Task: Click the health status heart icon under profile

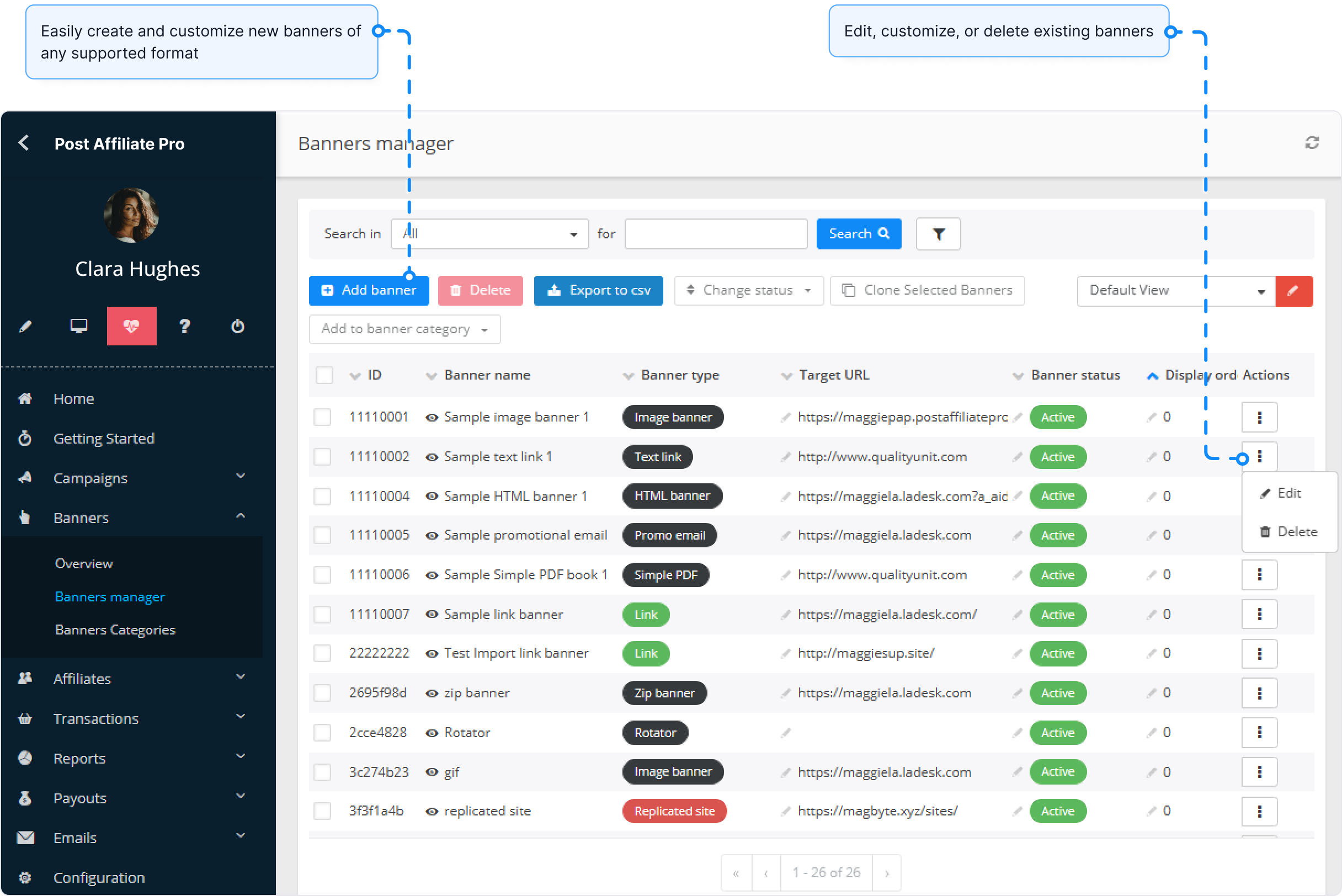Action: 131,326
